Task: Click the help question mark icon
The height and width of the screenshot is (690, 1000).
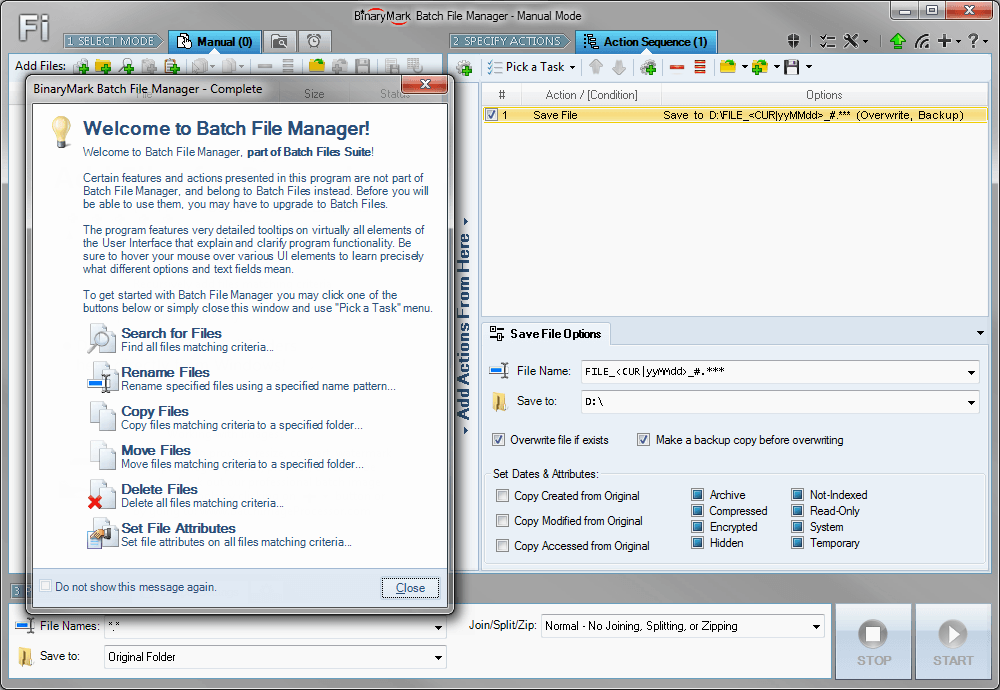Action: coord(974,41)
